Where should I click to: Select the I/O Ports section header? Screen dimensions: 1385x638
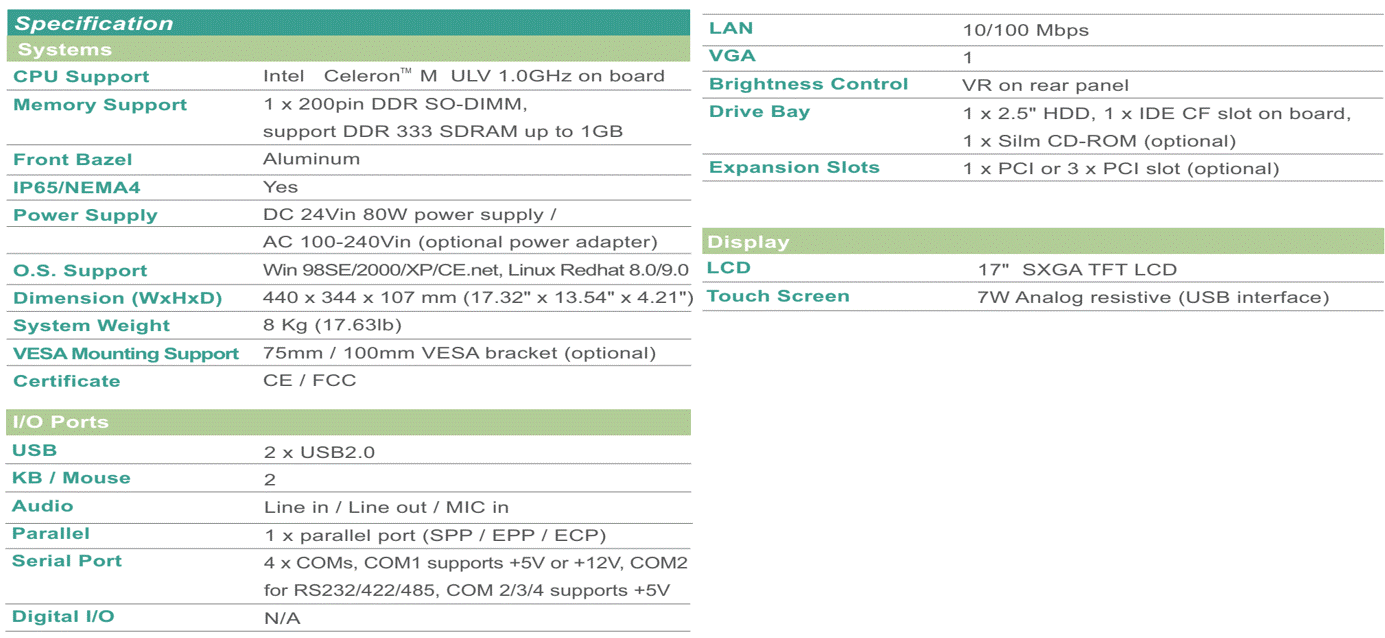pos(348,422)
